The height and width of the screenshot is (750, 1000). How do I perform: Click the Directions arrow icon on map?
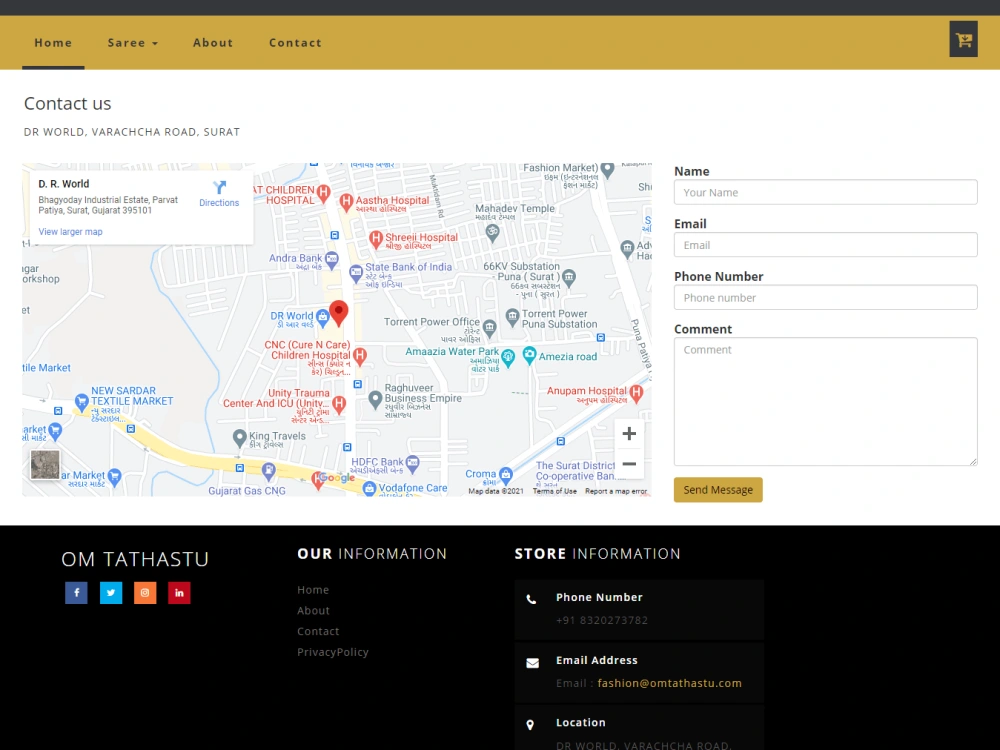pyautogui.click(x=219, y=187)
